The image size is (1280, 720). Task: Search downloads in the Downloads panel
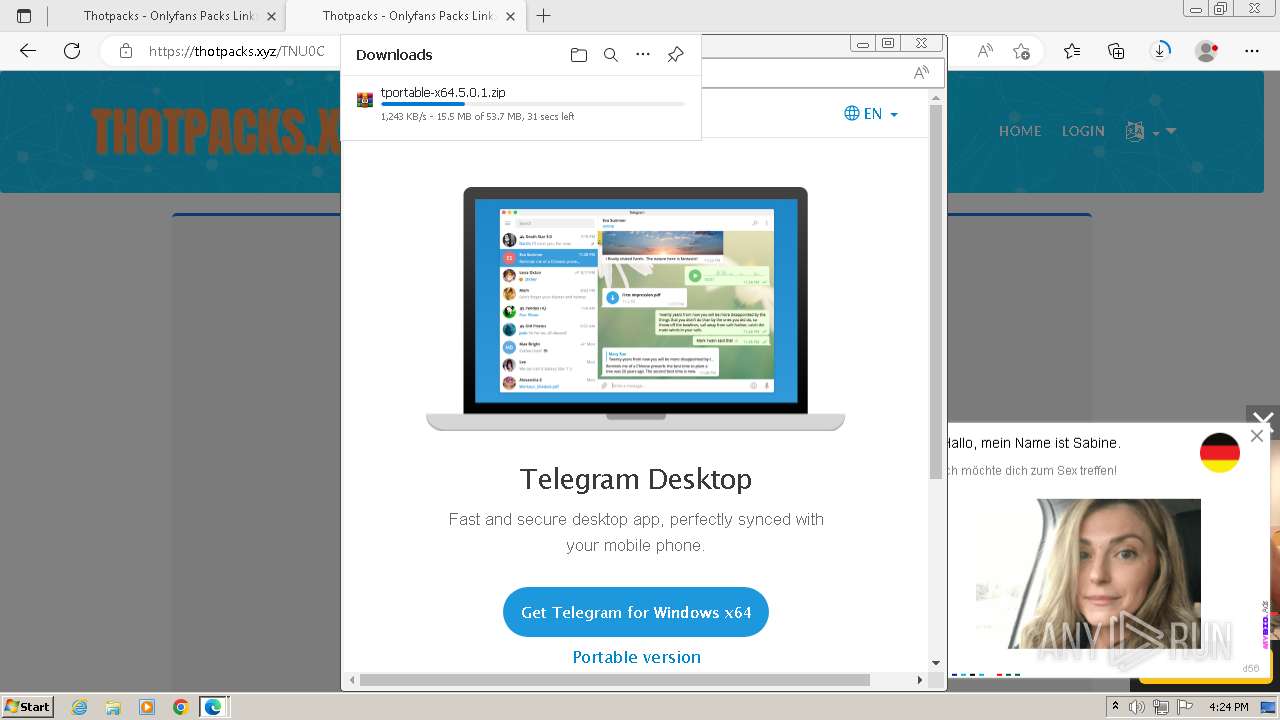tap(611, 55)
